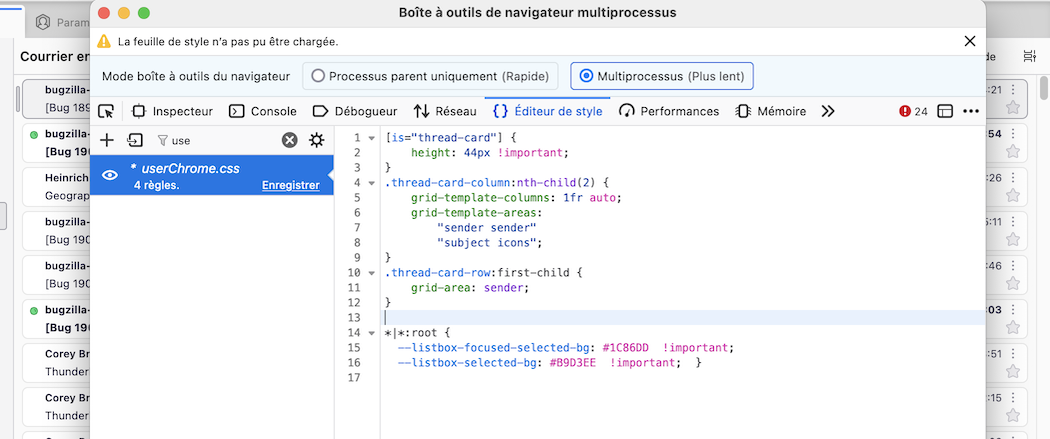Select Multiprocessus radio option
This screenshot has height=439, width=1050.
point(586,76)
